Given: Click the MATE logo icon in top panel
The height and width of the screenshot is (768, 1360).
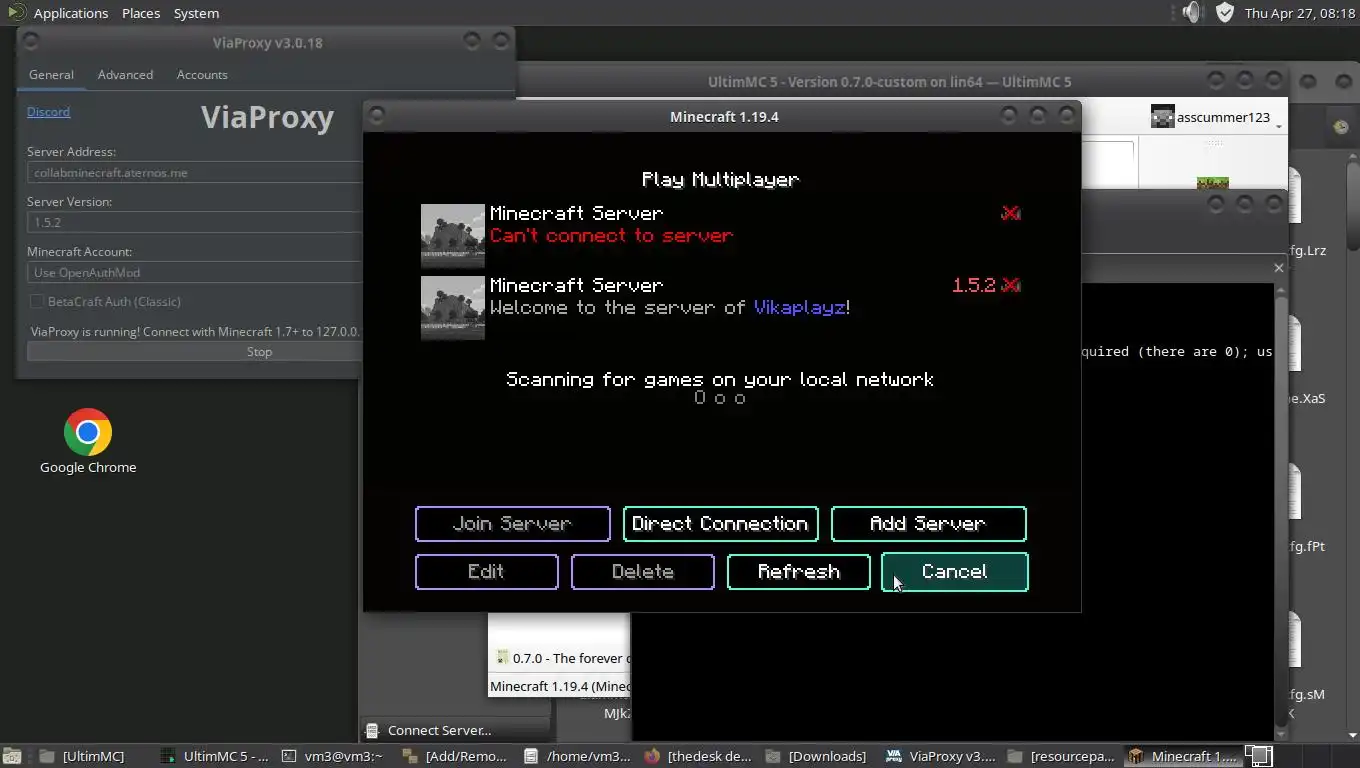Looking at the screenshot, I should 15,12.
